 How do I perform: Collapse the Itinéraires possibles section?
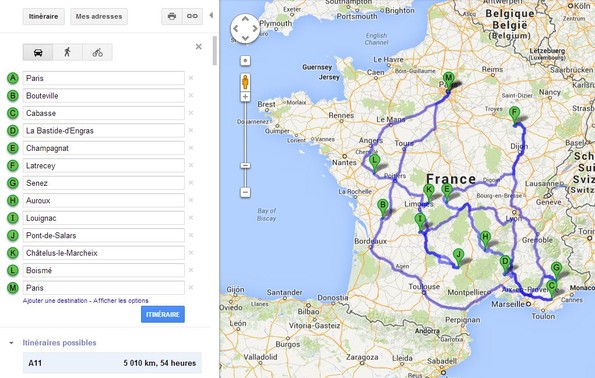point(11,343)
